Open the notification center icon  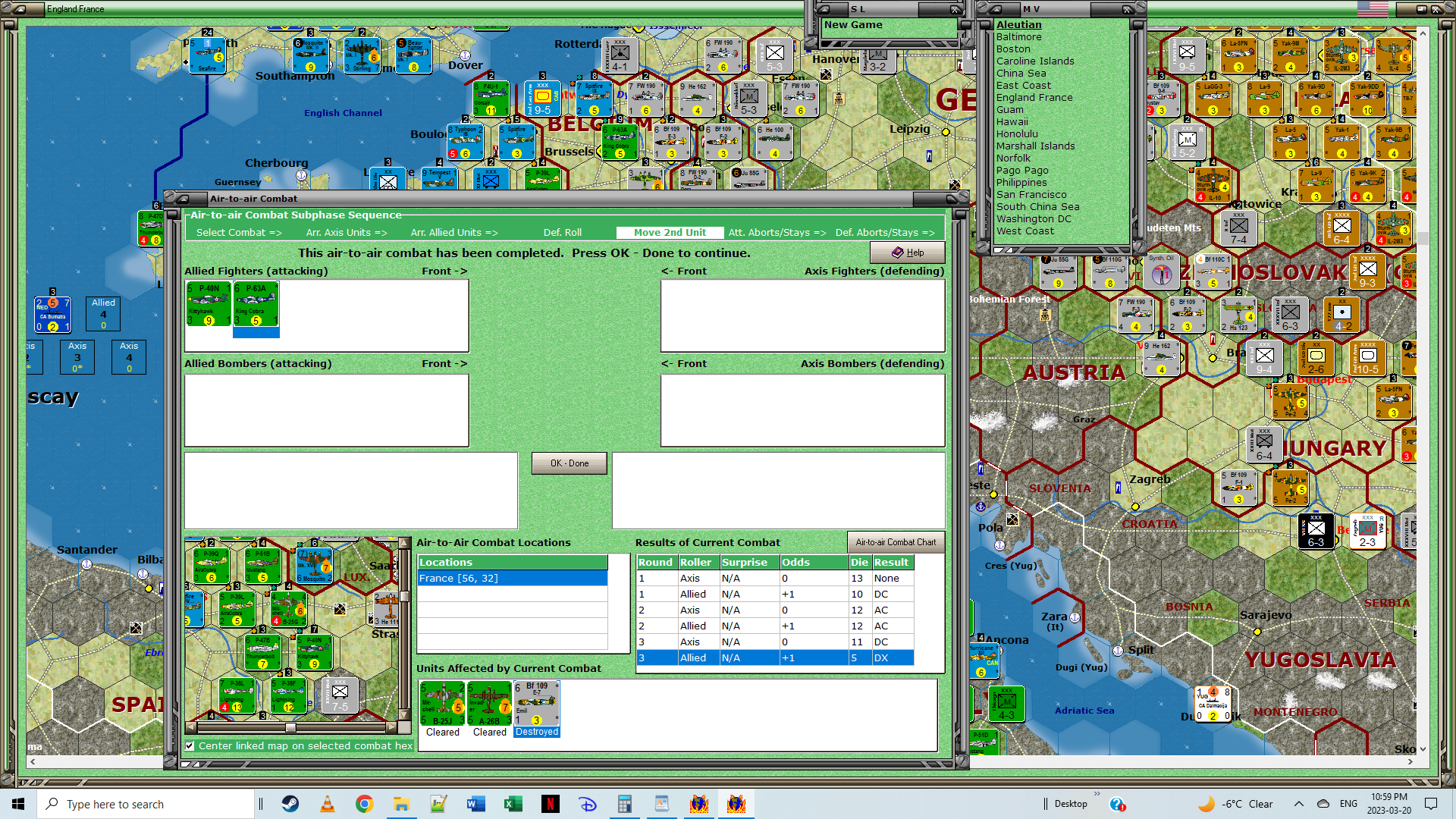[1431, 804]
